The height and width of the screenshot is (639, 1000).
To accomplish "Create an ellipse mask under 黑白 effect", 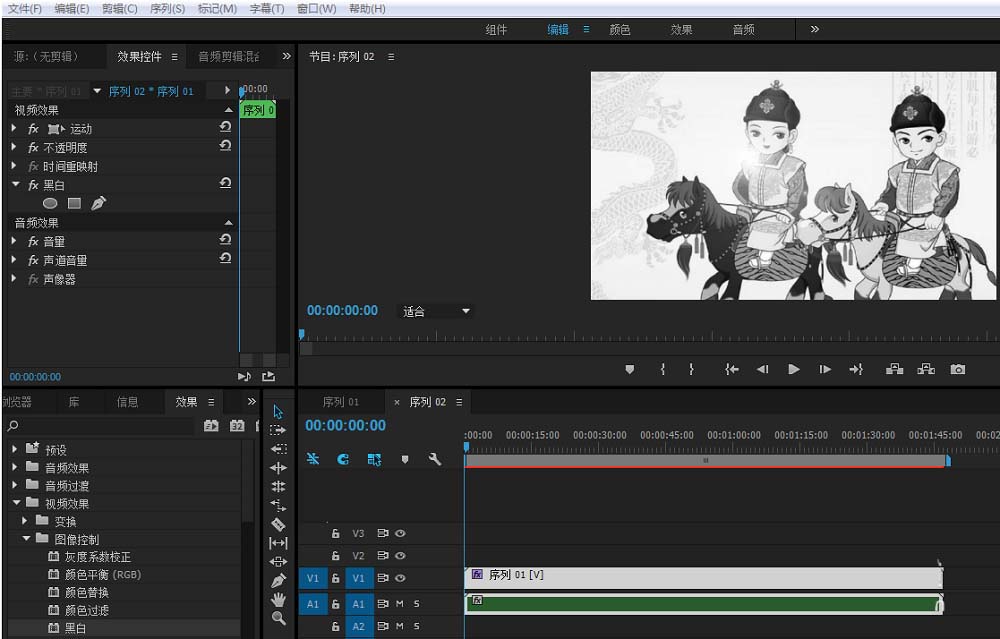I will point(50,204).
